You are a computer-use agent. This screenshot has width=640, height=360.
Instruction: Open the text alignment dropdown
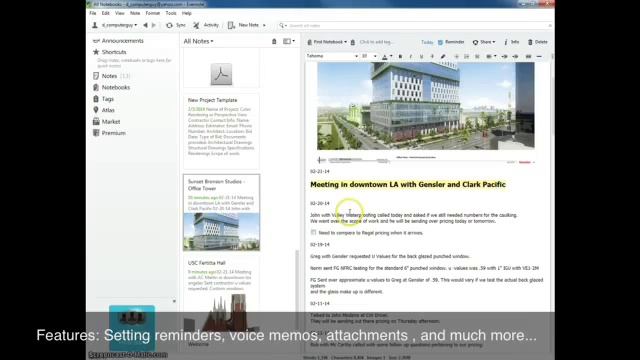491,57
